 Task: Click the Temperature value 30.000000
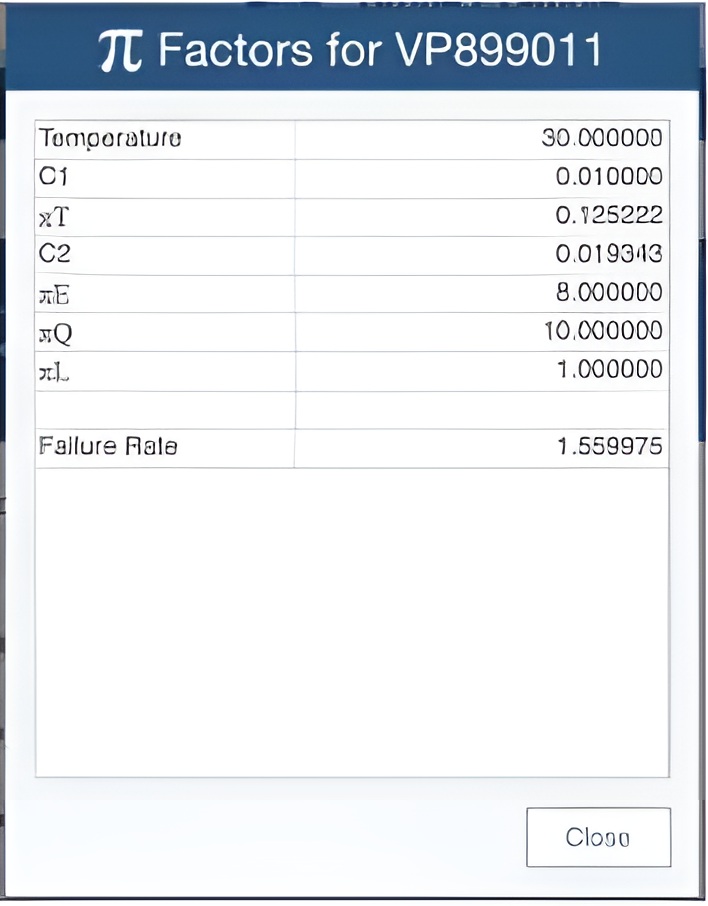pos(602,138)
